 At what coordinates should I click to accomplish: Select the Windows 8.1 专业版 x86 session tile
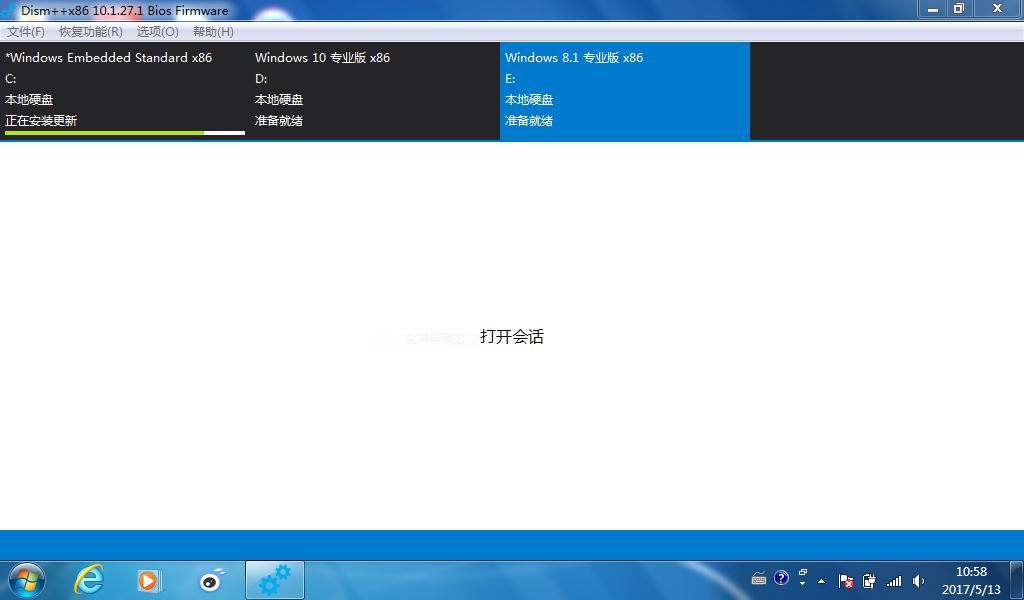click(x=625, y=91)
